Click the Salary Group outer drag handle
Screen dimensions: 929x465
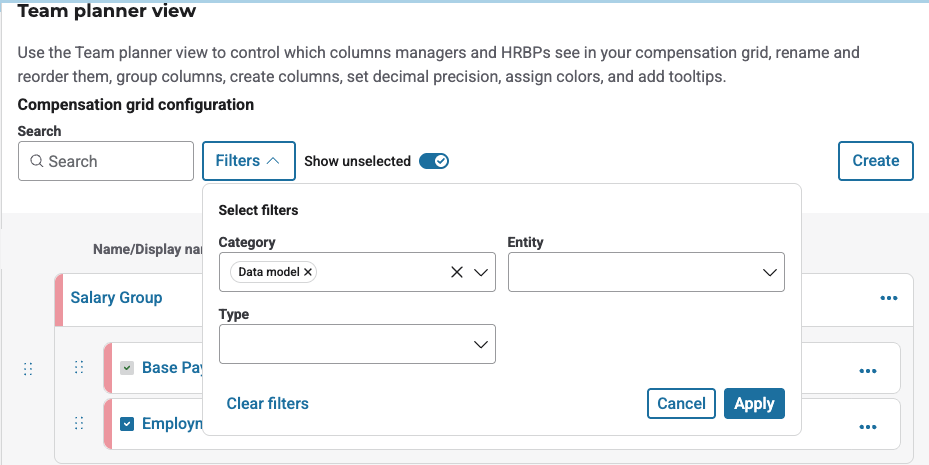pos(28,369)
